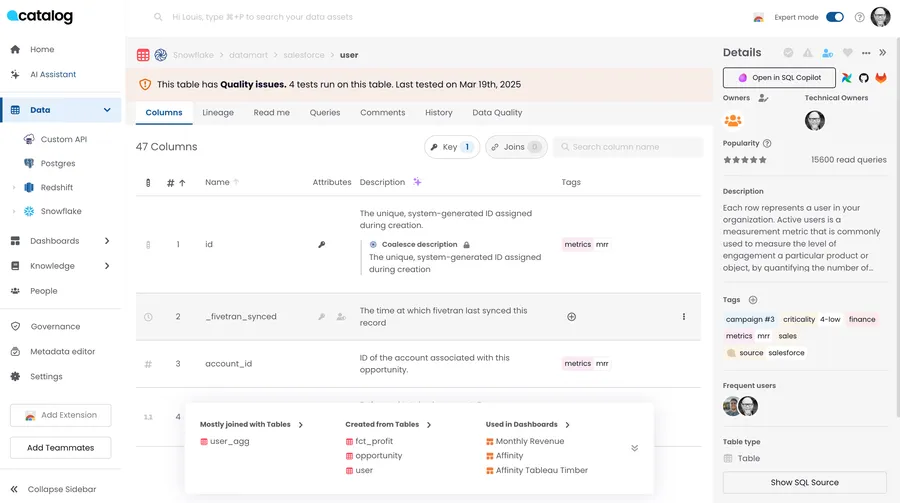Switch to the Lineage tab
The width and height of the screenshot is (900, 503).
(218, 113)
